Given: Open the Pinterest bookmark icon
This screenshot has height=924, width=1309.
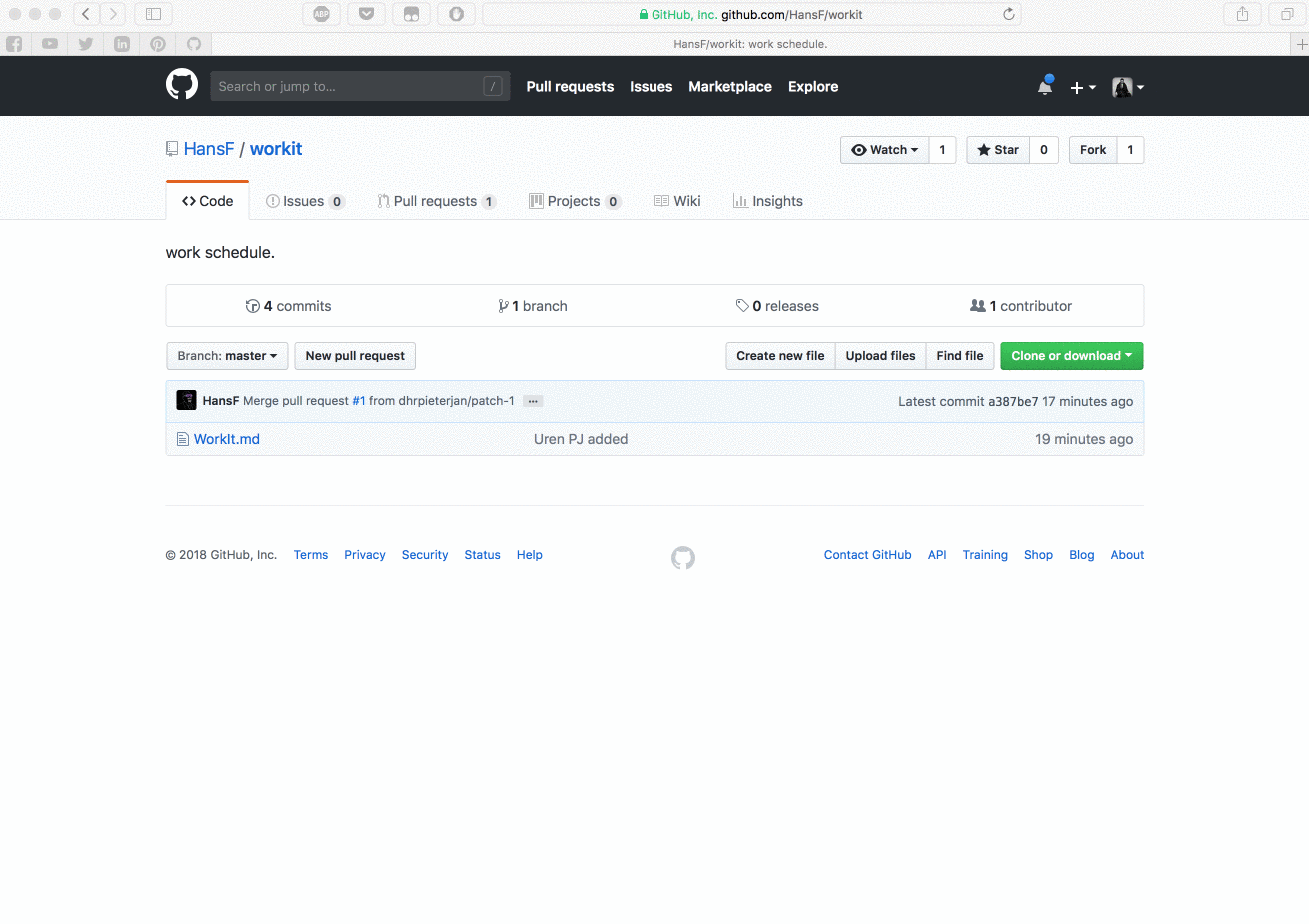Looking at the screenshot, I should pos(158,44).
